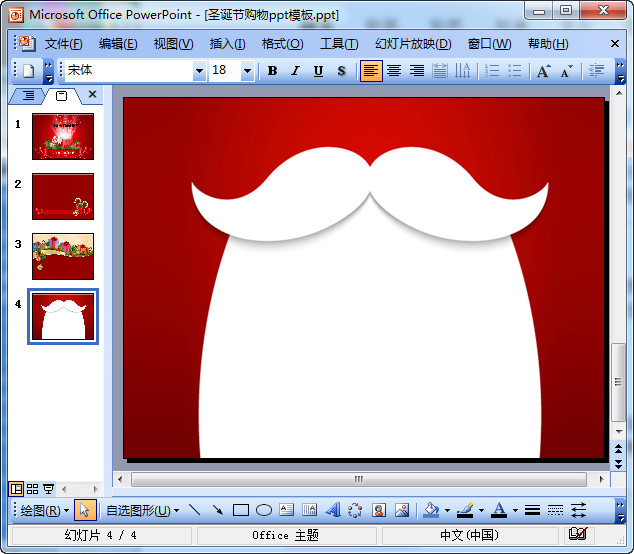Click the 绘图 drawing button
Screen dimensions: 634x554
coord(40,510)
